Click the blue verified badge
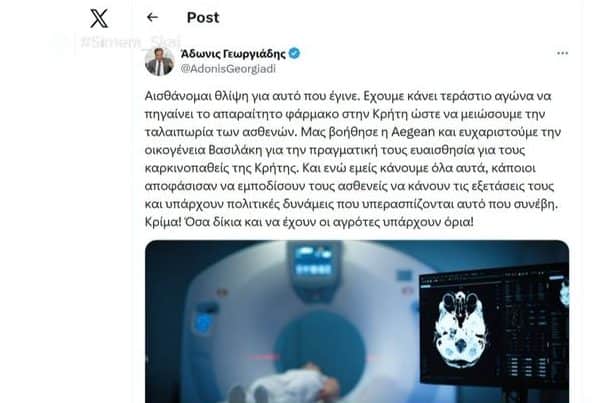This screenshot has width=592, height=403. [294, 54]
